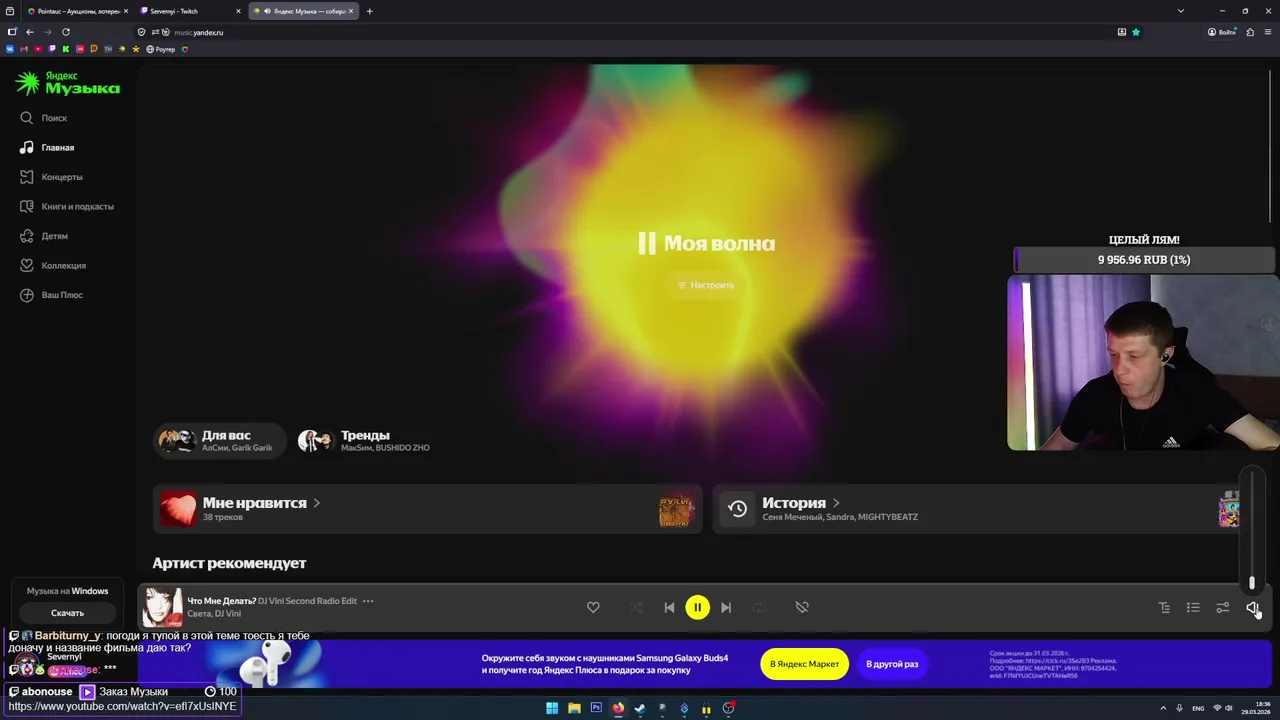
Task: Open the play queue list icon
Action: 1193,607
